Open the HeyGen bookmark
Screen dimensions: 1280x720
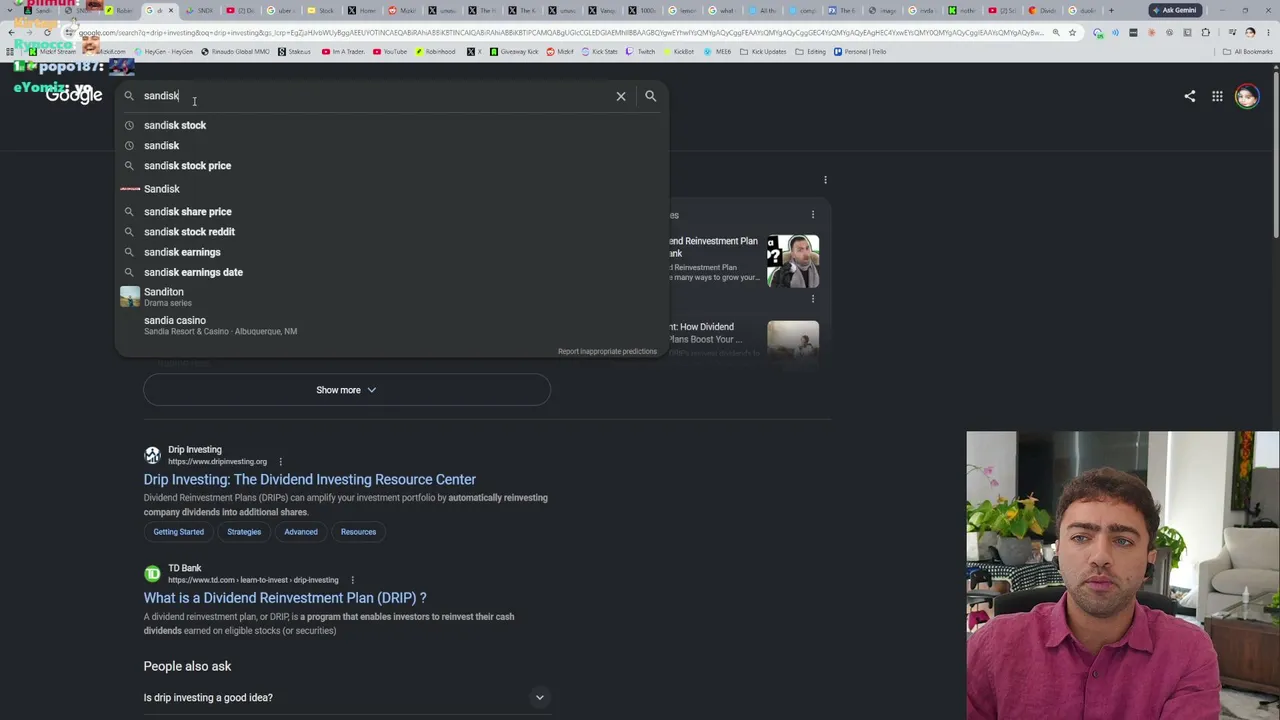coord(164,52)
